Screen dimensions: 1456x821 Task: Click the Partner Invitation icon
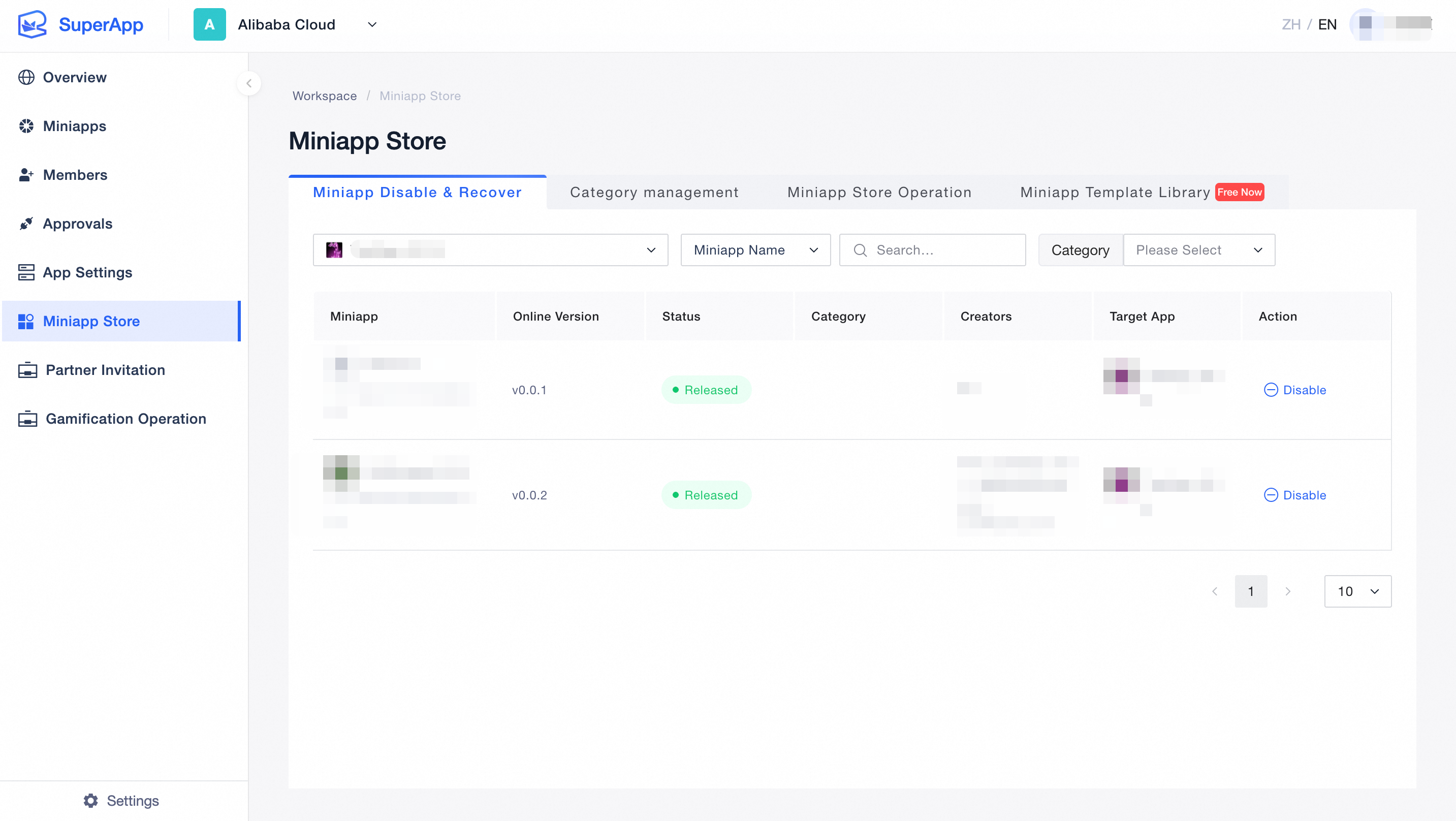[27, 370]
